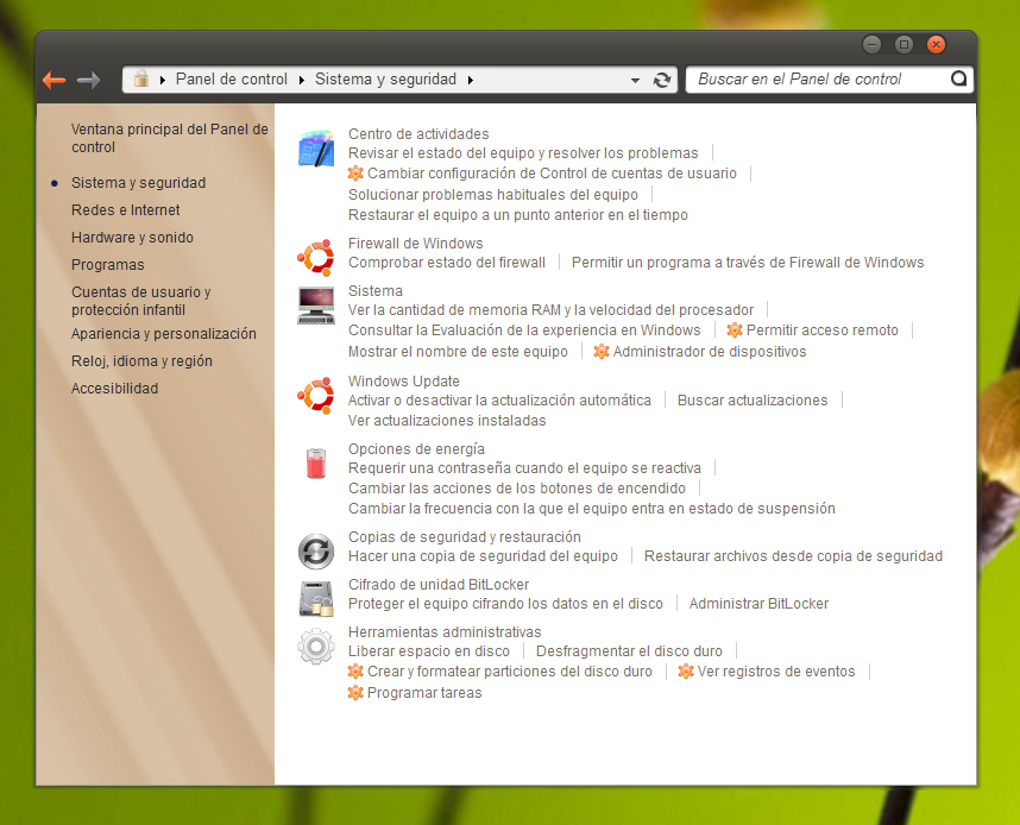
Task: Open Hardware y sonido category
Action: click(x=132, y=237)
